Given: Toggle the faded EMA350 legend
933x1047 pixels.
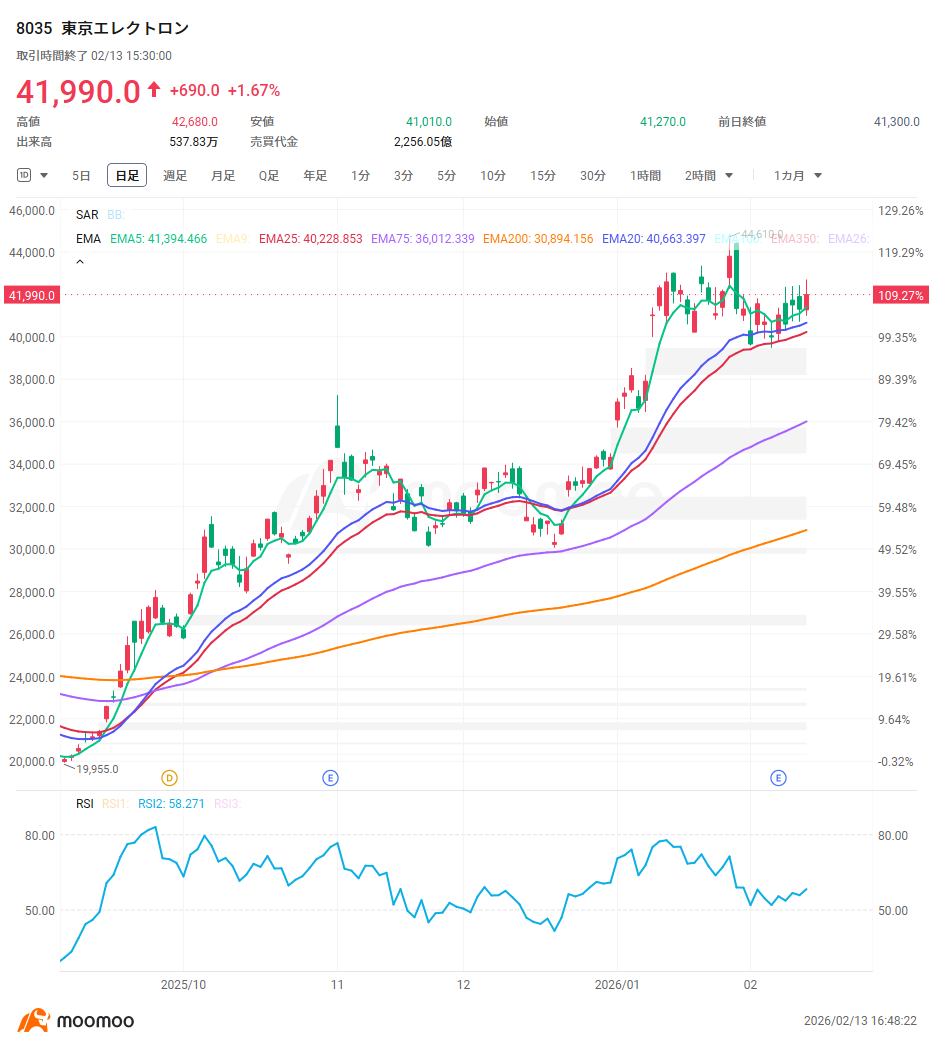Looking at the screenshot, I should [795, 238].
